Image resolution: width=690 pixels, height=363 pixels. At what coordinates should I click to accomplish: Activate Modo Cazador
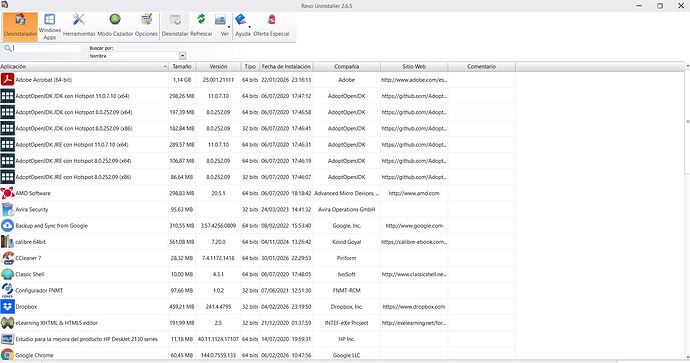115,26
